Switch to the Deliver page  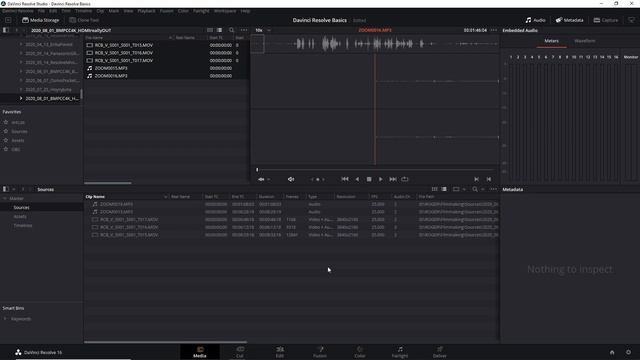point(440,352)
